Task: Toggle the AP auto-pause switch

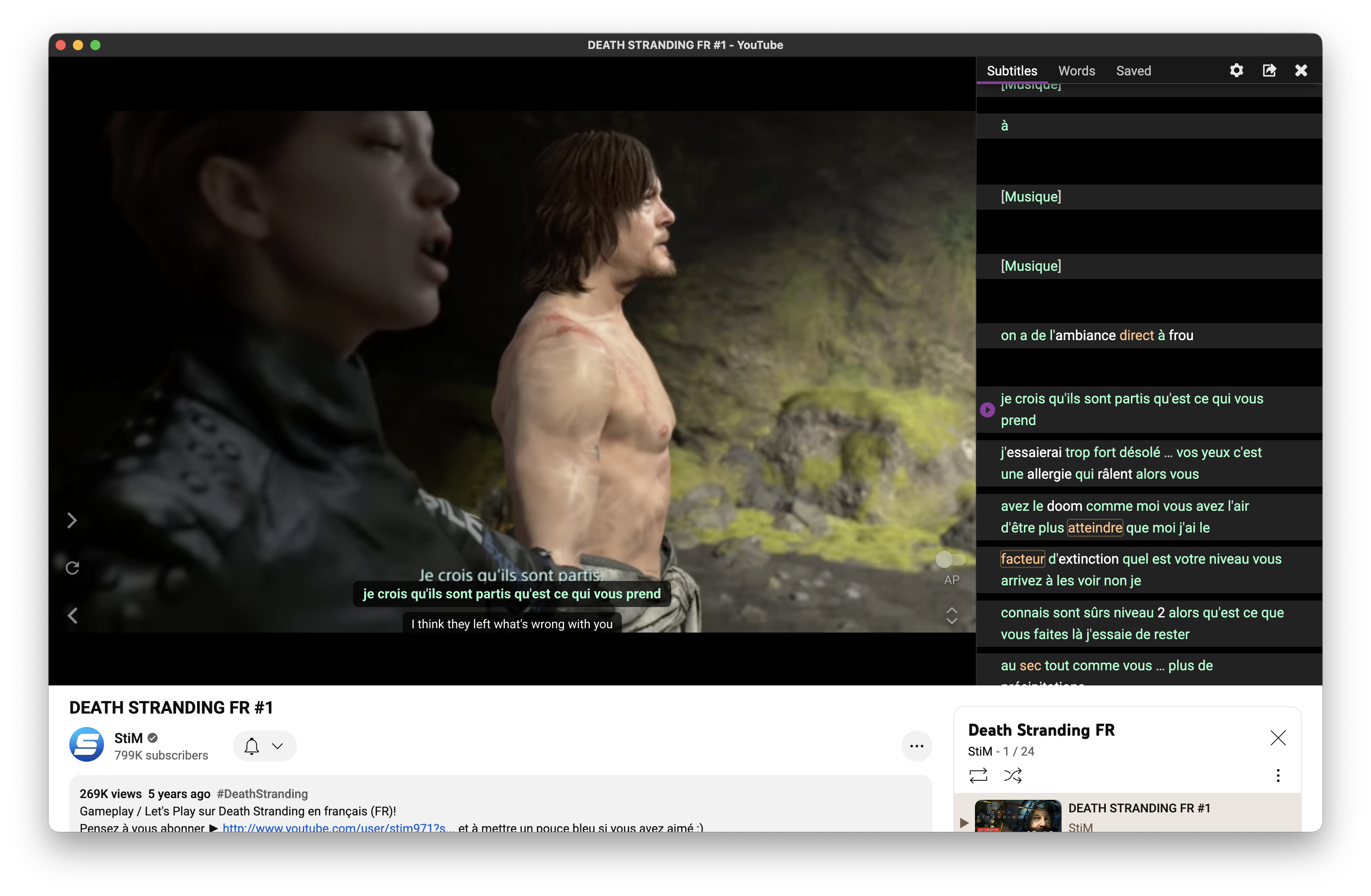Action: point(951,559)
